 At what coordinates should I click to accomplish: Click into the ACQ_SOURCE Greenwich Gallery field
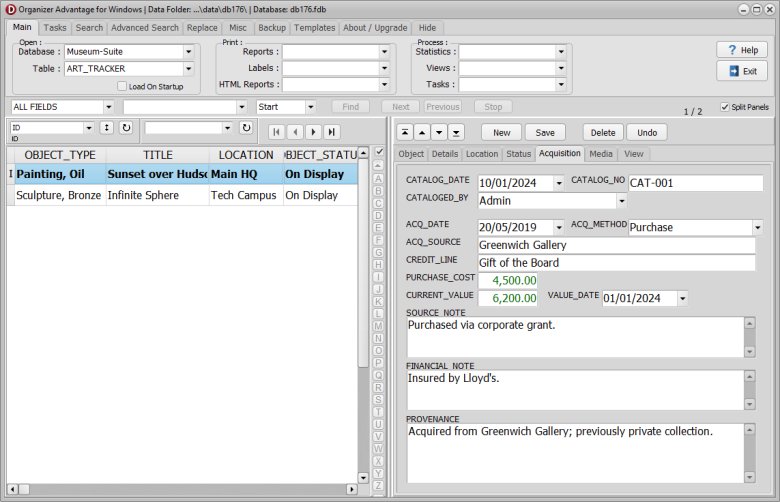pyautogui.click(x=615, y=245)
